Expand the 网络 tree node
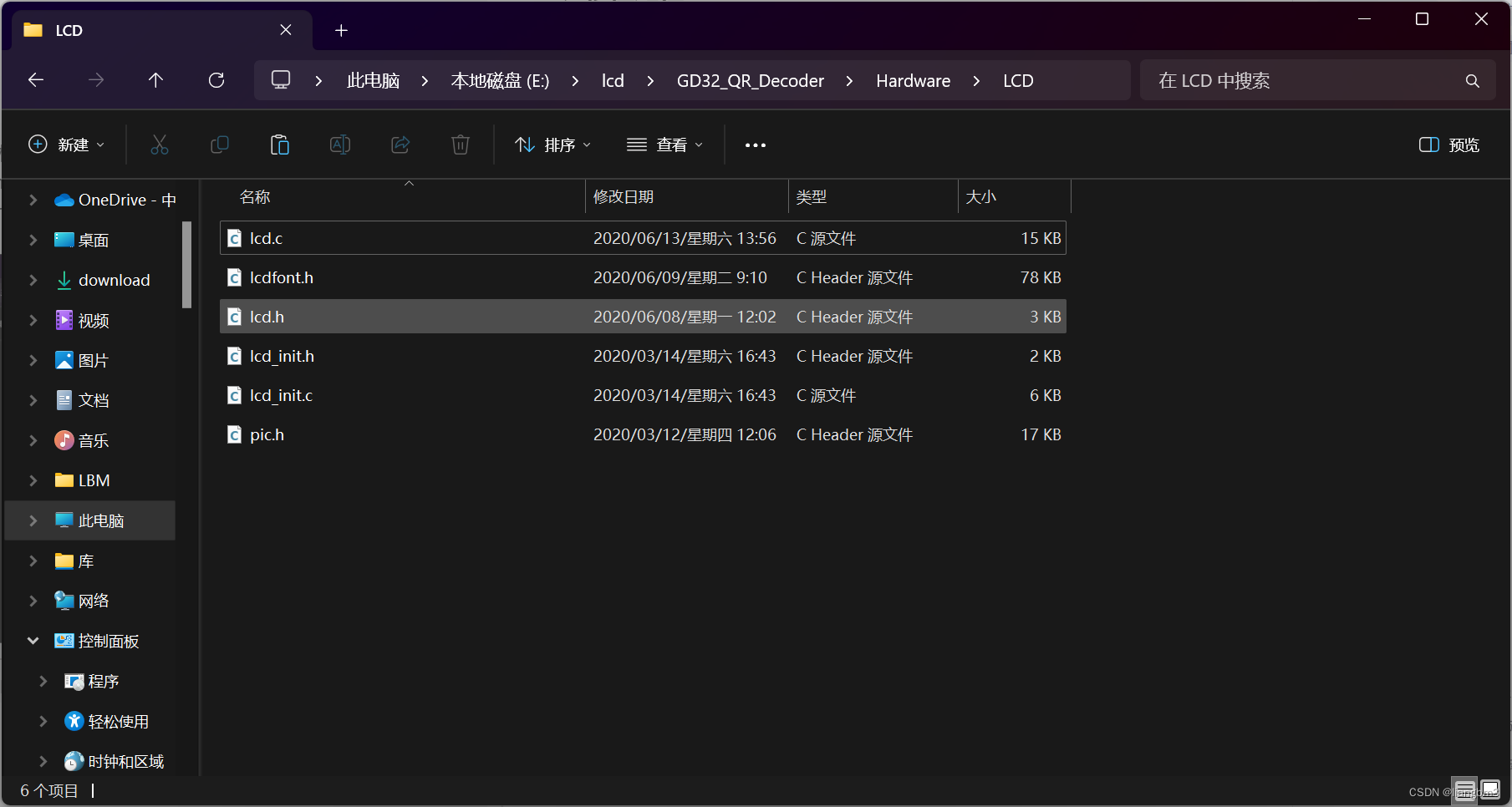1512x807 pixels. (33, 601)
